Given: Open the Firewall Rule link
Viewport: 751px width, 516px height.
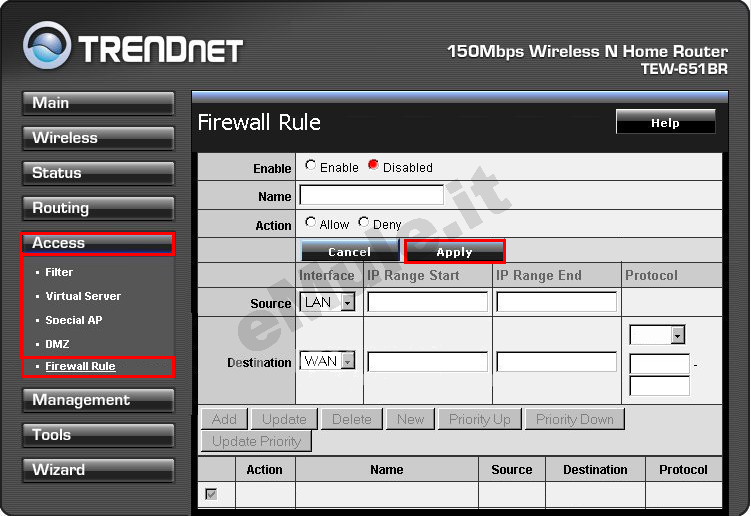Looking at the screenshot, I should pos(80,367).
